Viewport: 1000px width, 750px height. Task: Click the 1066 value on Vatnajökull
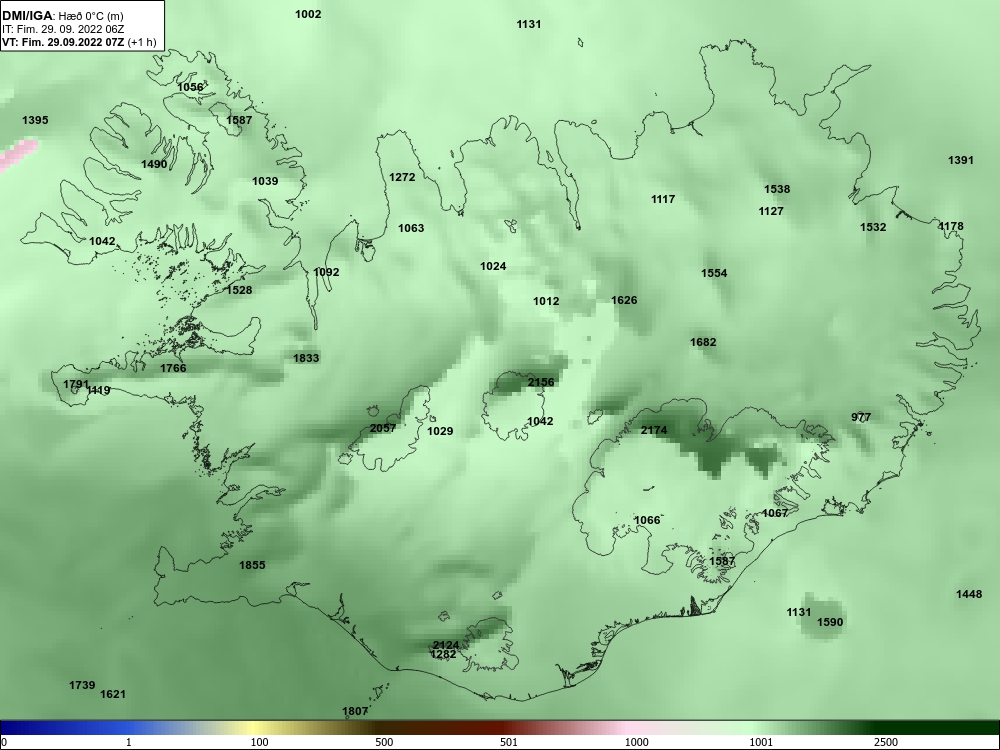click(647, 520)
